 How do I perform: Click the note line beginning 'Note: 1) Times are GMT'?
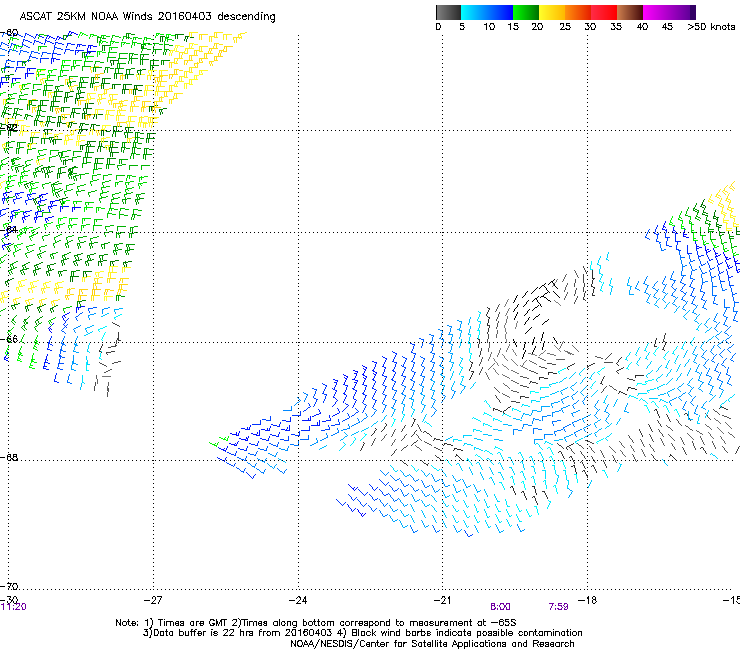(x=316, y=623)
